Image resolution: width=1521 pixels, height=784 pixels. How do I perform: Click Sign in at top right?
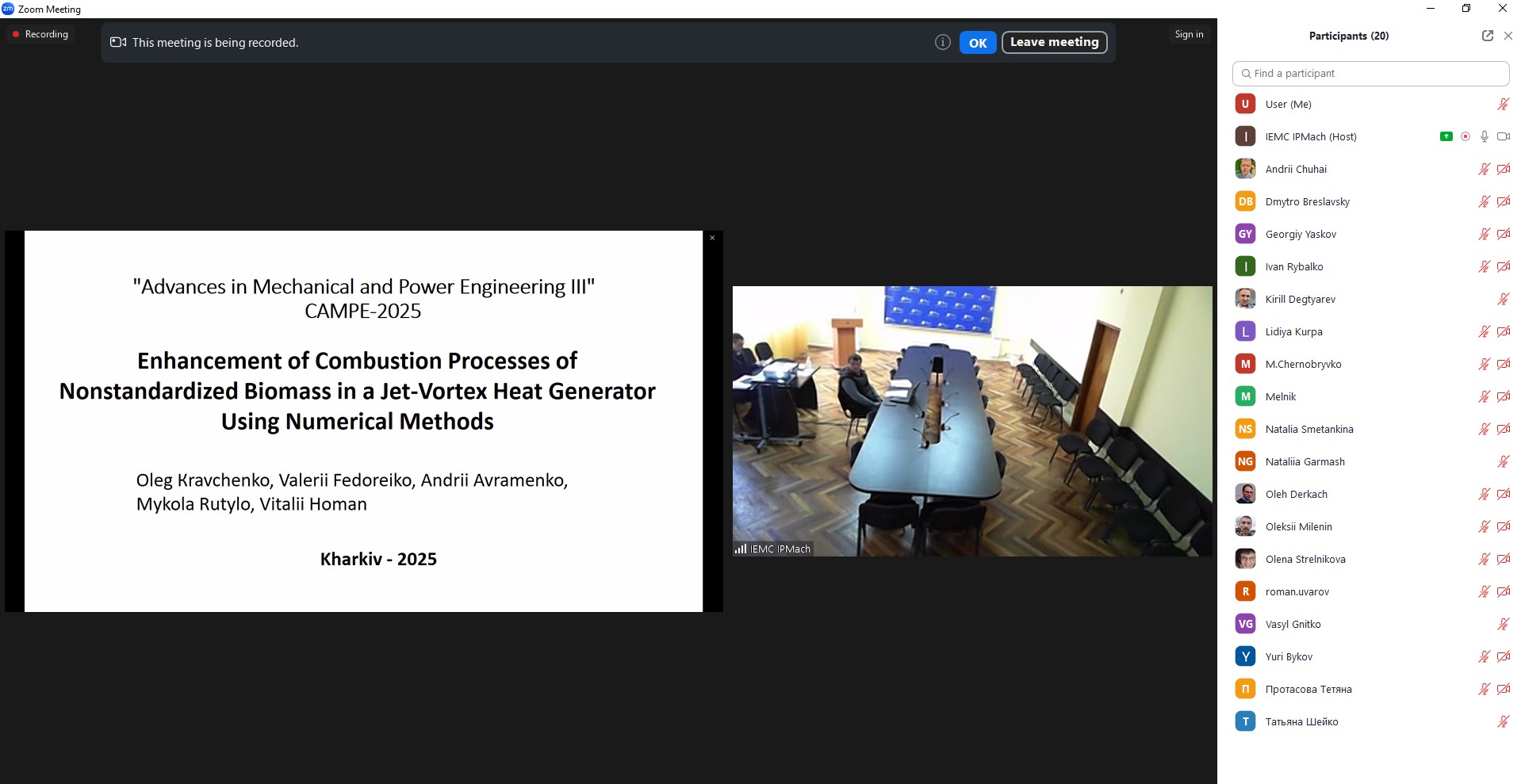(x=1189, y=34)
